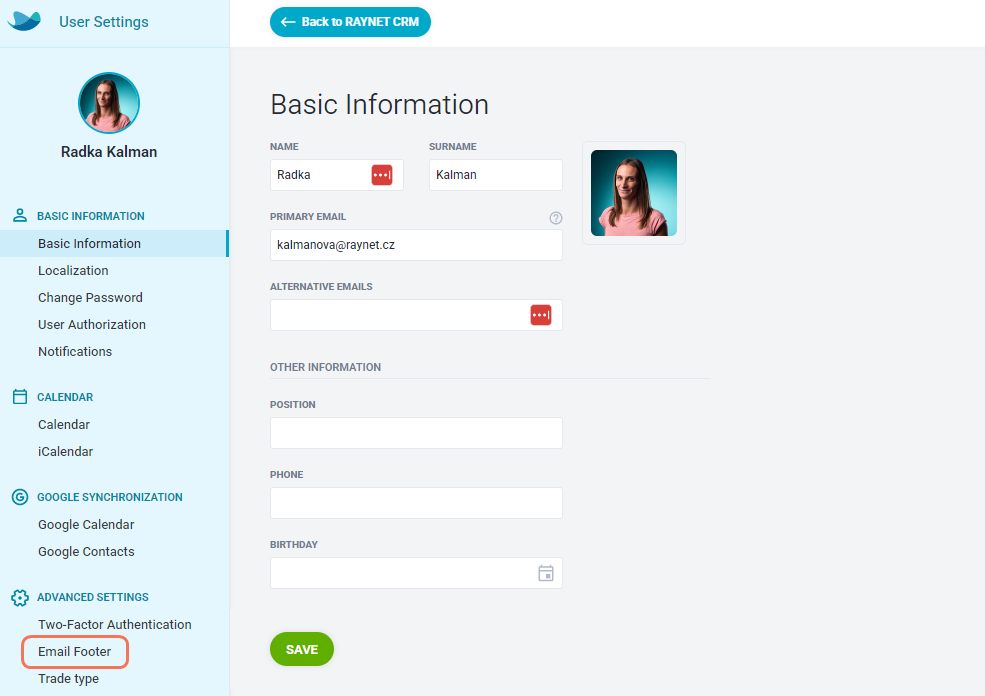Open Trade type settings
This screenshot has height=696, width=985.
[x=68, y=678]
